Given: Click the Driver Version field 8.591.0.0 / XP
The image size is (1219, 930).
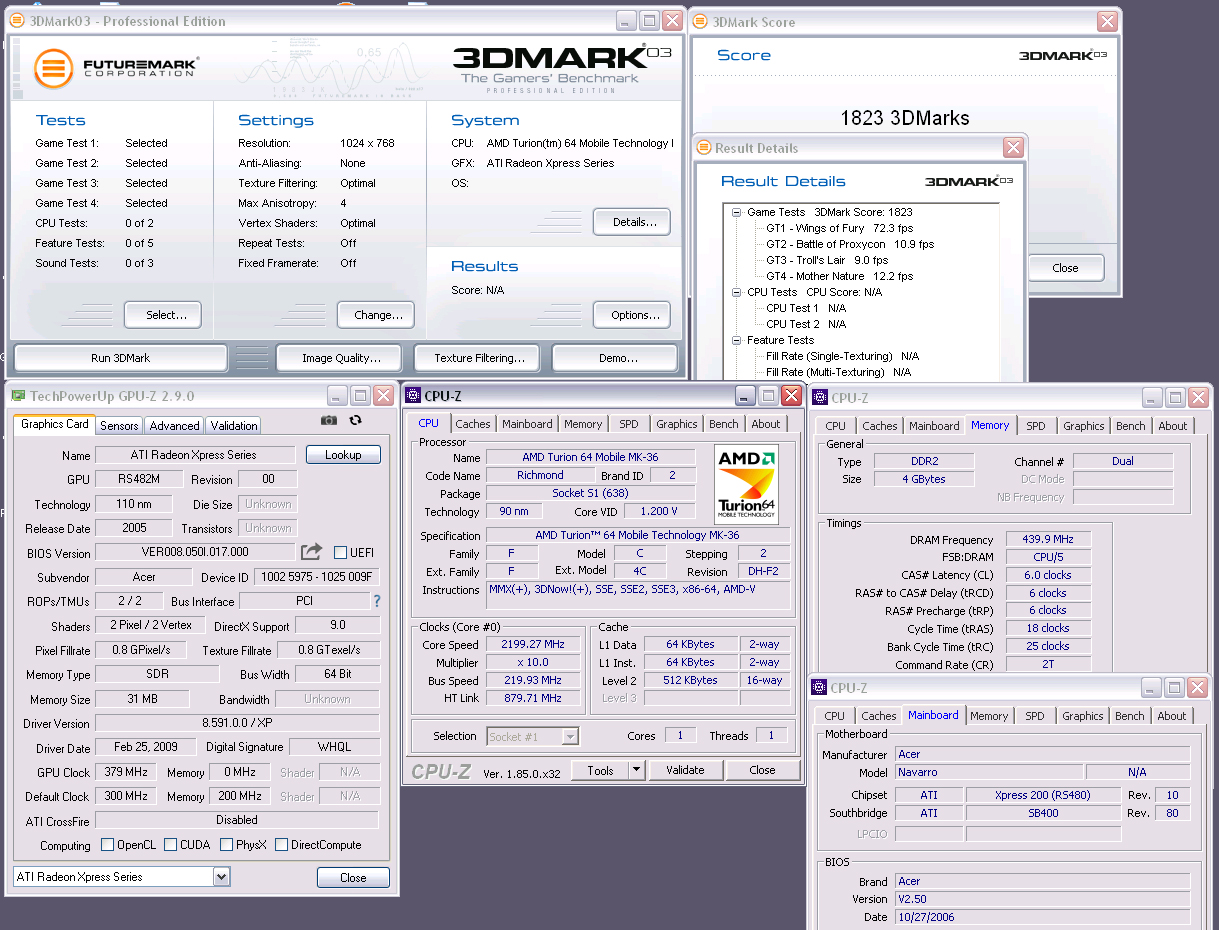Looking at the screenshot, I should tap(237, 723).
